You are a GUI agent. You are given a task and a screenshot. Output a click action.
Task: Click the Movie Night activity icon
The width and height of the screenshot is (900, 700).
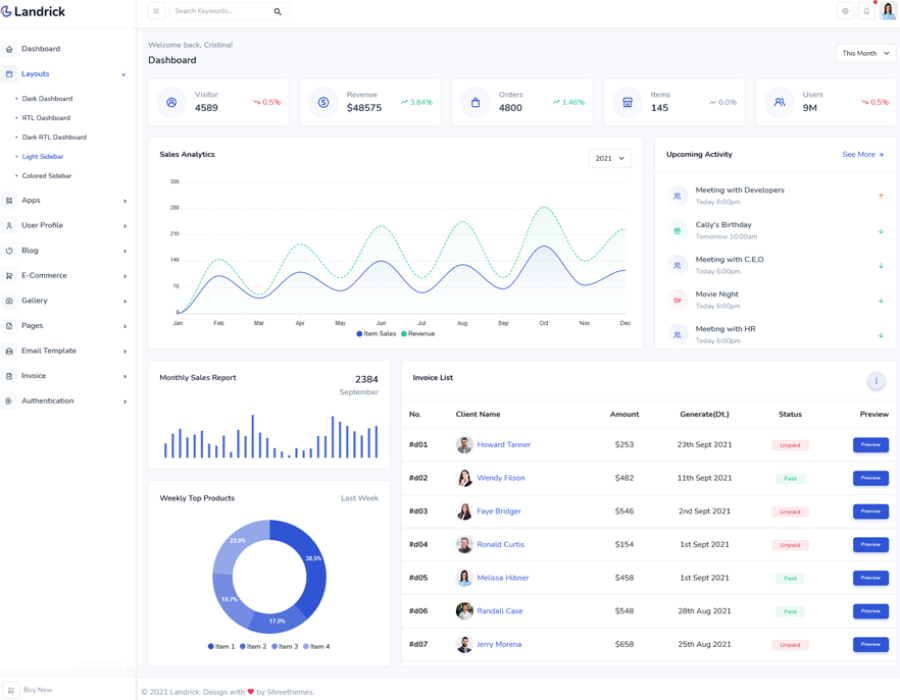point(677,299)
